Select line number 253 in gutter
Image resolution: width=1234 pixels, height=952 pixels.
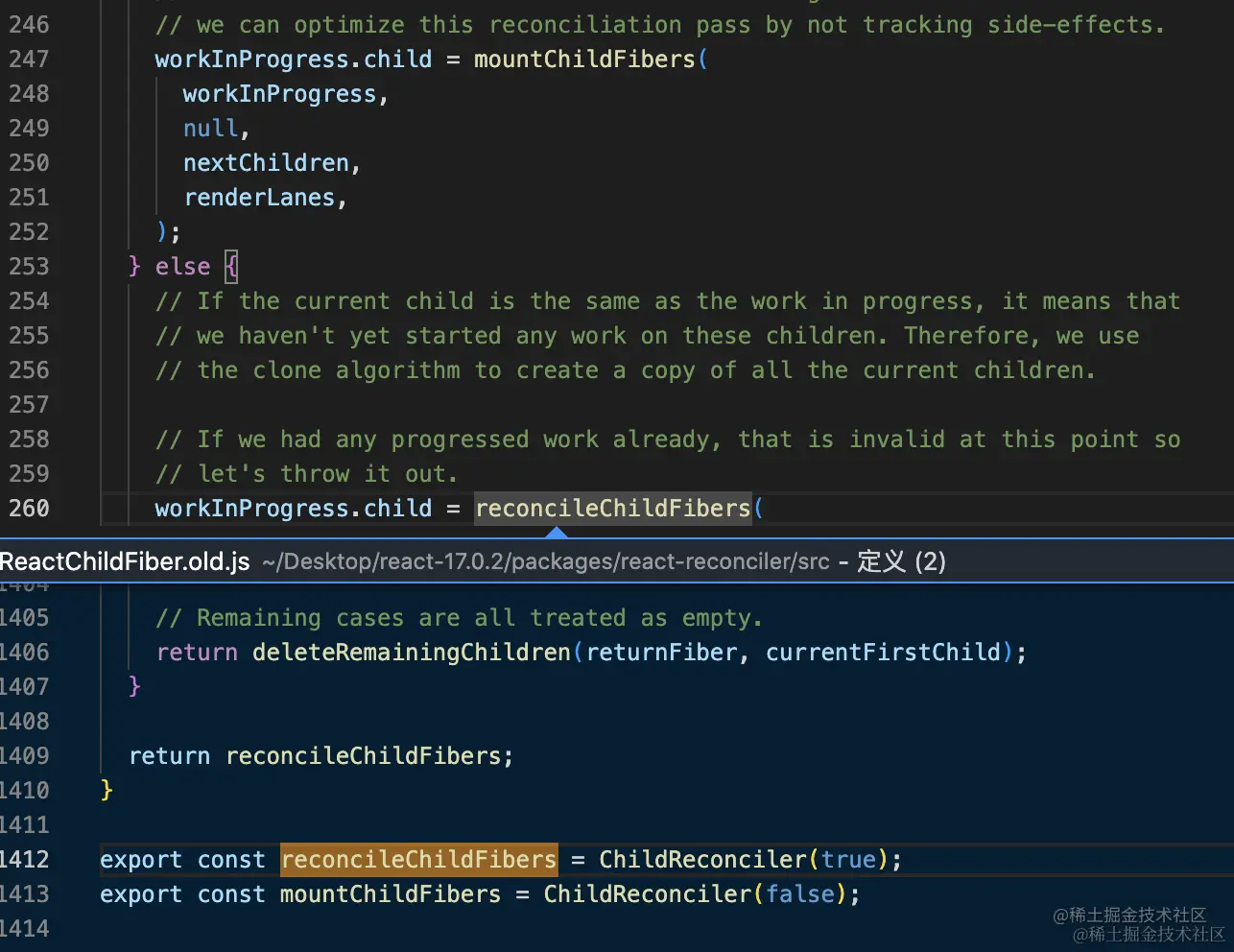(29, 267)
